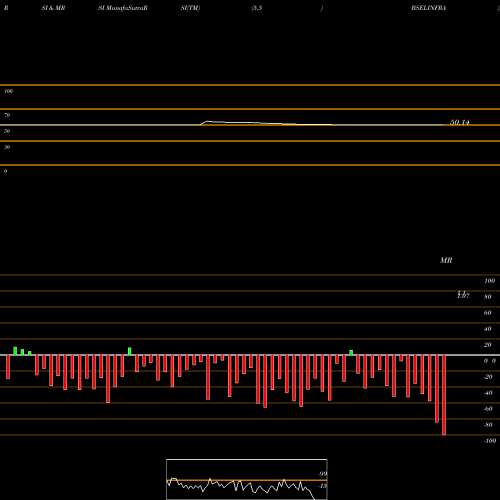
Task: Select the tallest red bar reaching -100
Action: click(444, 395)
